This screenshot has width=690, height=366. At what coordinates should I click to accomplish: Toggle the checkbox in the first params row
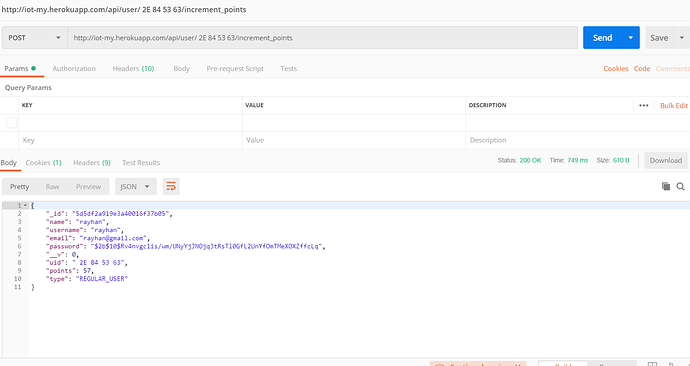11,123
